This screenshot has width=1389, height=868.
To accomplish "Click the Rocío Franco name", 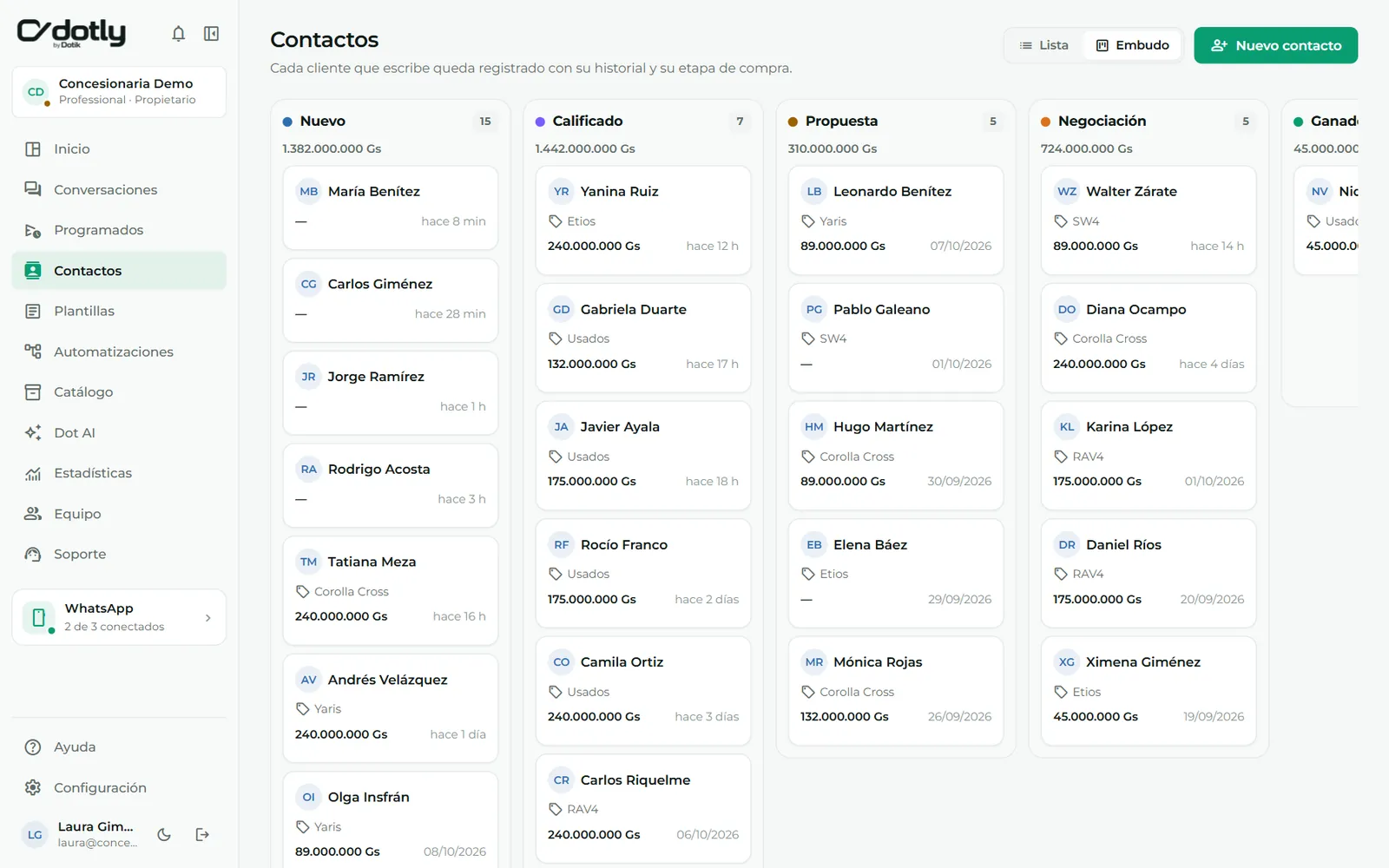I will [624, 545].
